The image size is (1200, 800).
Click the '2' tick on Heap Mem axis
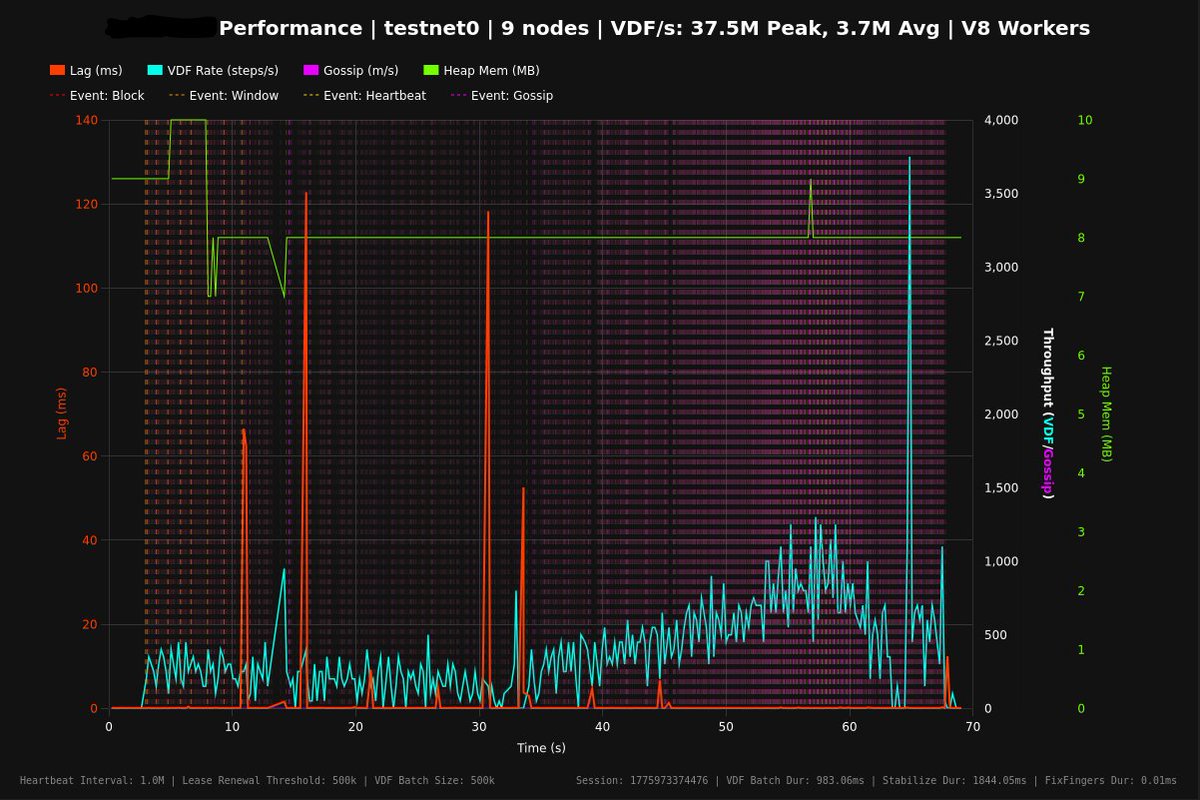pos(1080,590)
